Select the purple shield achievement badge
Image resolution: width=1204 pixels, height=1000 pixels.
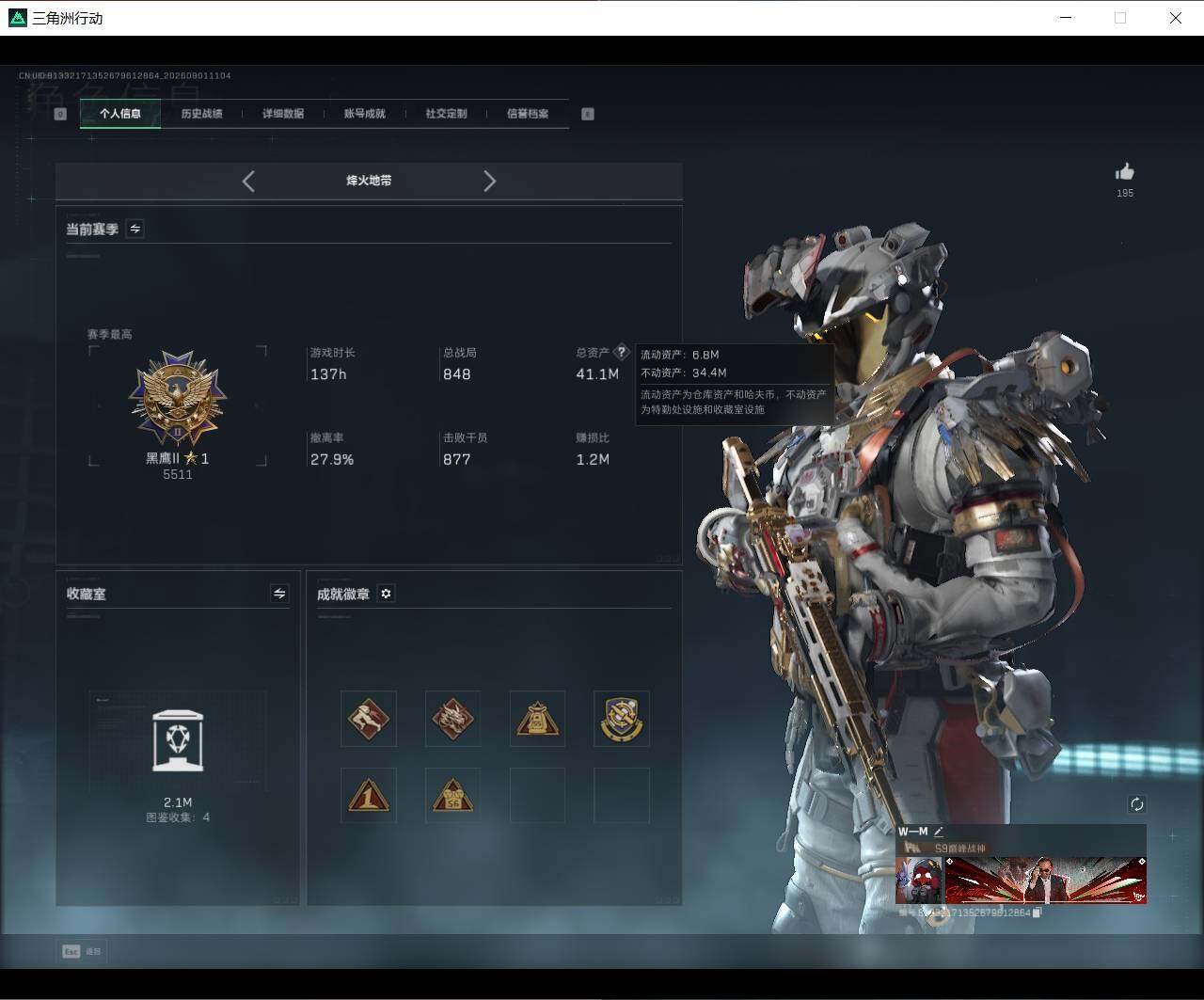(622, 719)
